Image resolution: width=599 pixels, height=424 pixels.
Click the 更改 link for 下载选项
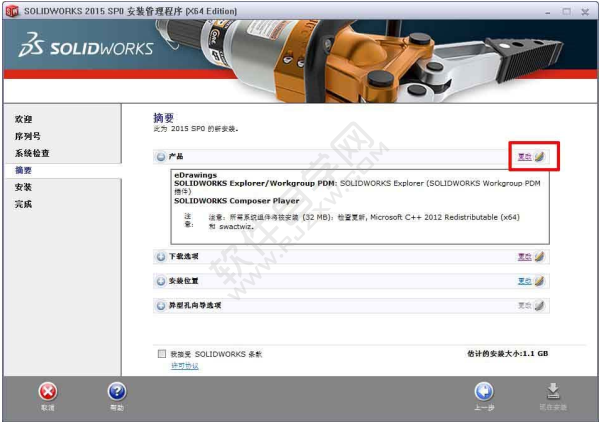tap(525, 257)
